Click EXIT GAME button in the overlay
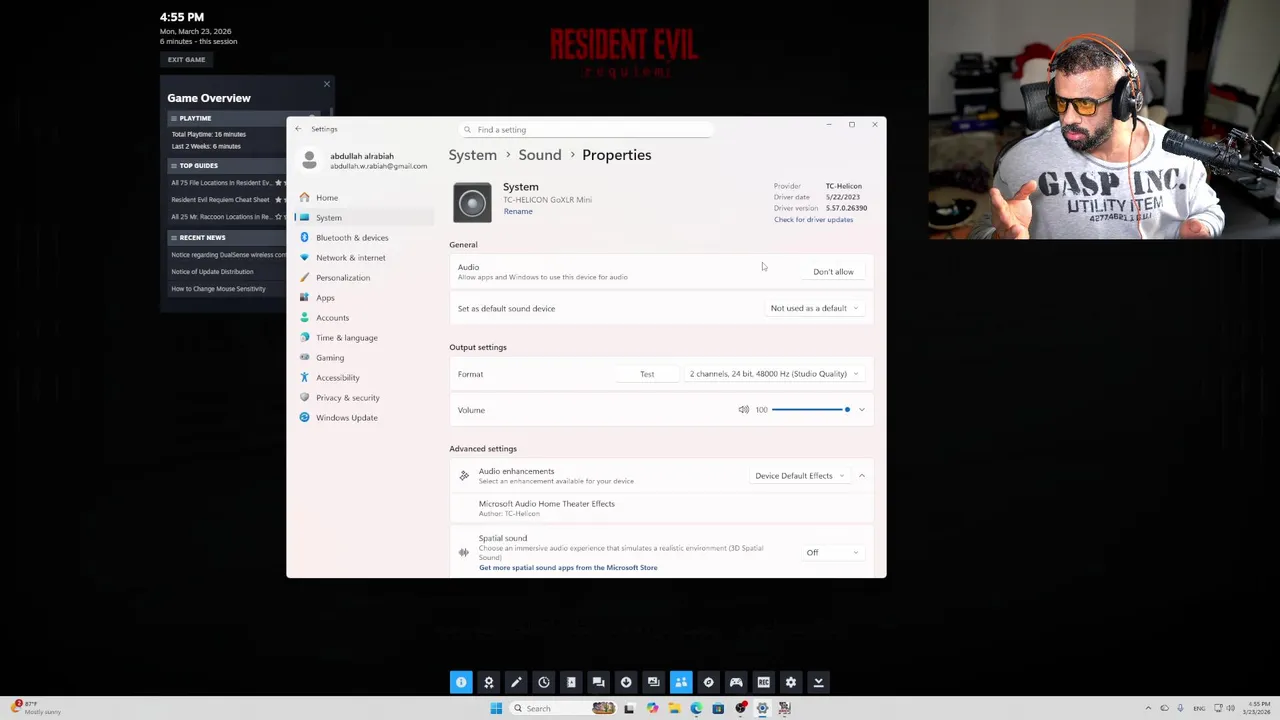Viewport: 1280px width, 720px height. [186, 59]
